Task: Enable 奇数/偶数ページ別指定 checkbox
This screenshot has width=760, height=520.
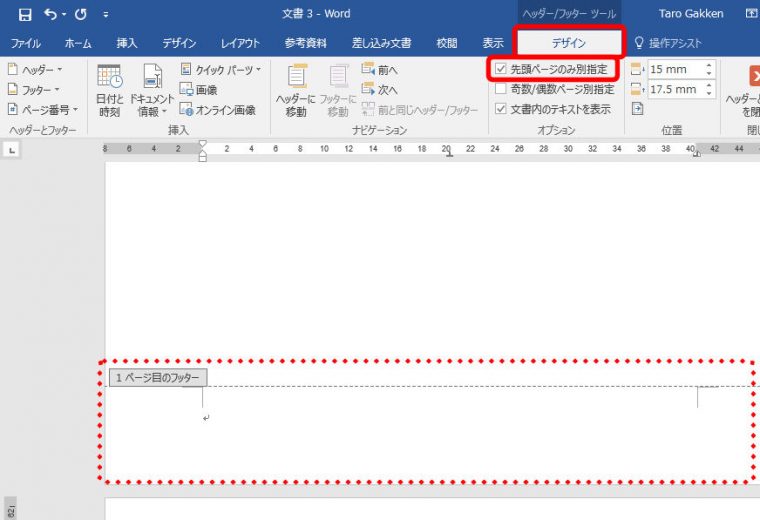Action: pos(501,89)
